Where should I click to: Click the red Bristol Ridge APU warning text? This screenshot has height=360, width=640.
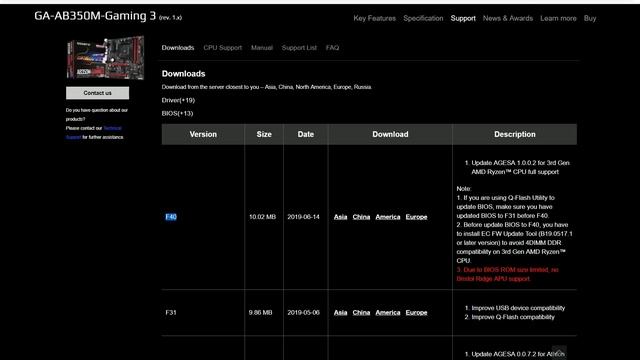[507, 274]
